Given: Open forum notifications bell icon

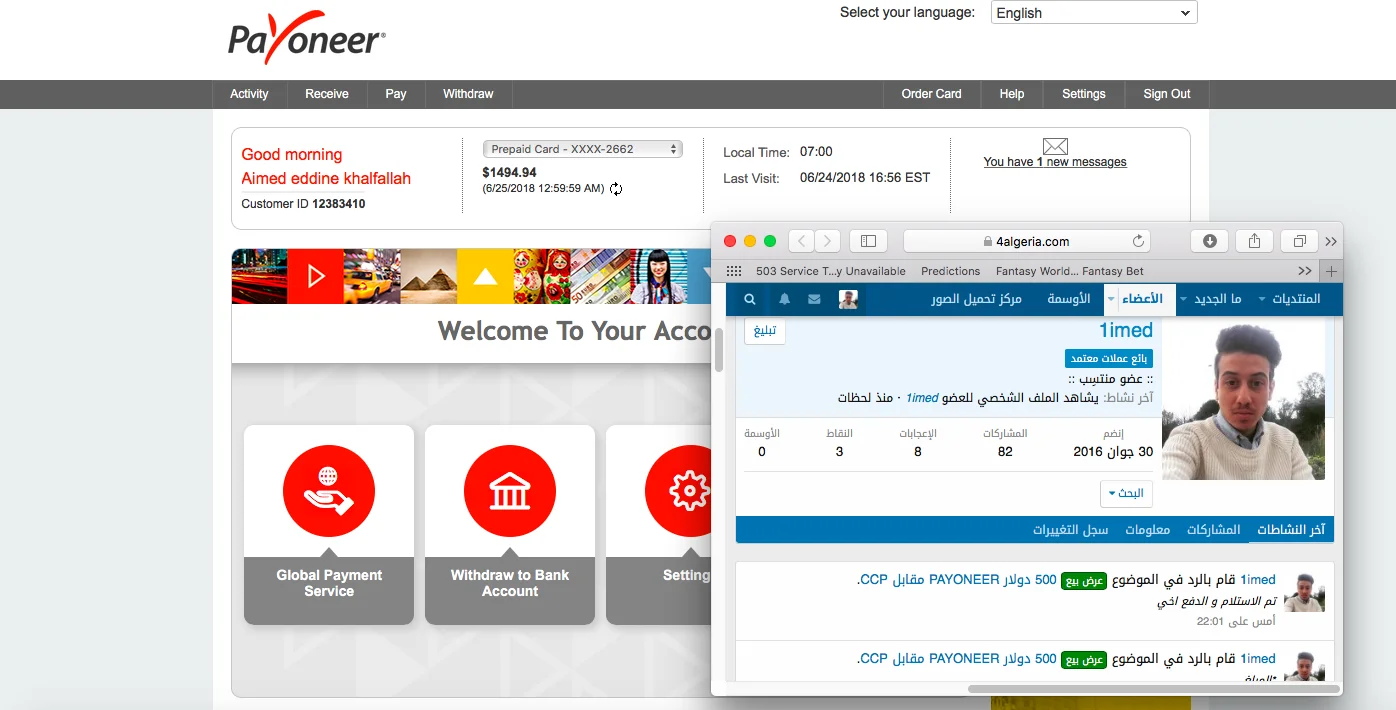Looking at the screenshot, I should point(785,299).
